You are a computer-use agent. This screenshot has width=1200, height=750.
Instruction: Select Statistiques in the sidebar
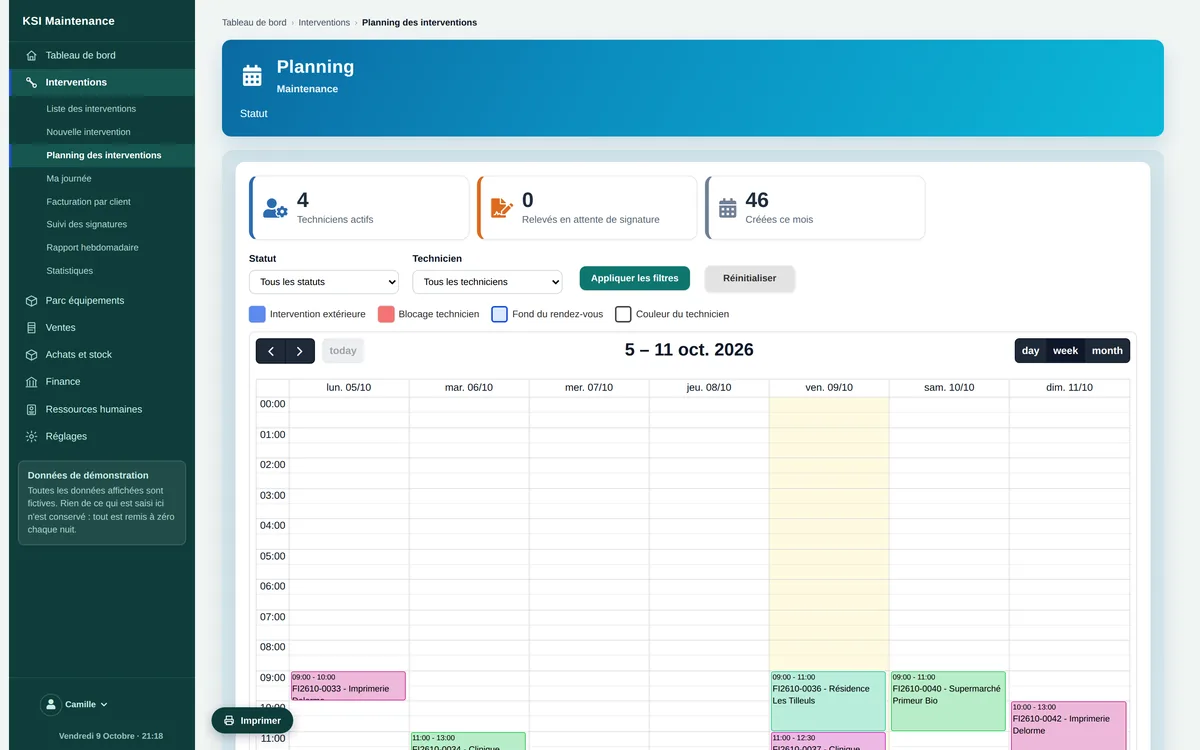(x=70, y=271)
